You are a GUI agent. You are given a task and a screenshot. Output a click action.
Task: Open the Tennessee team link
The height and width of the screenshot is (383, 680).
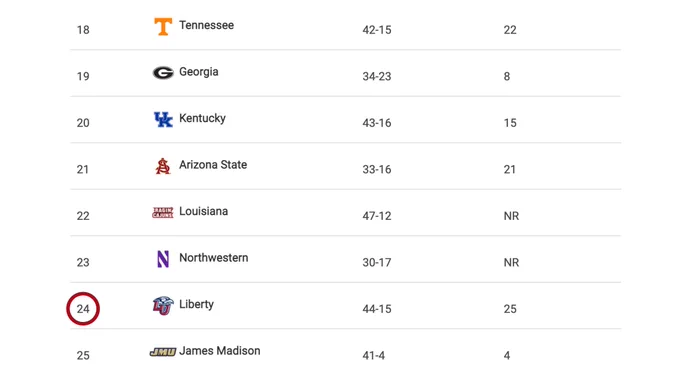pos(206,25)
